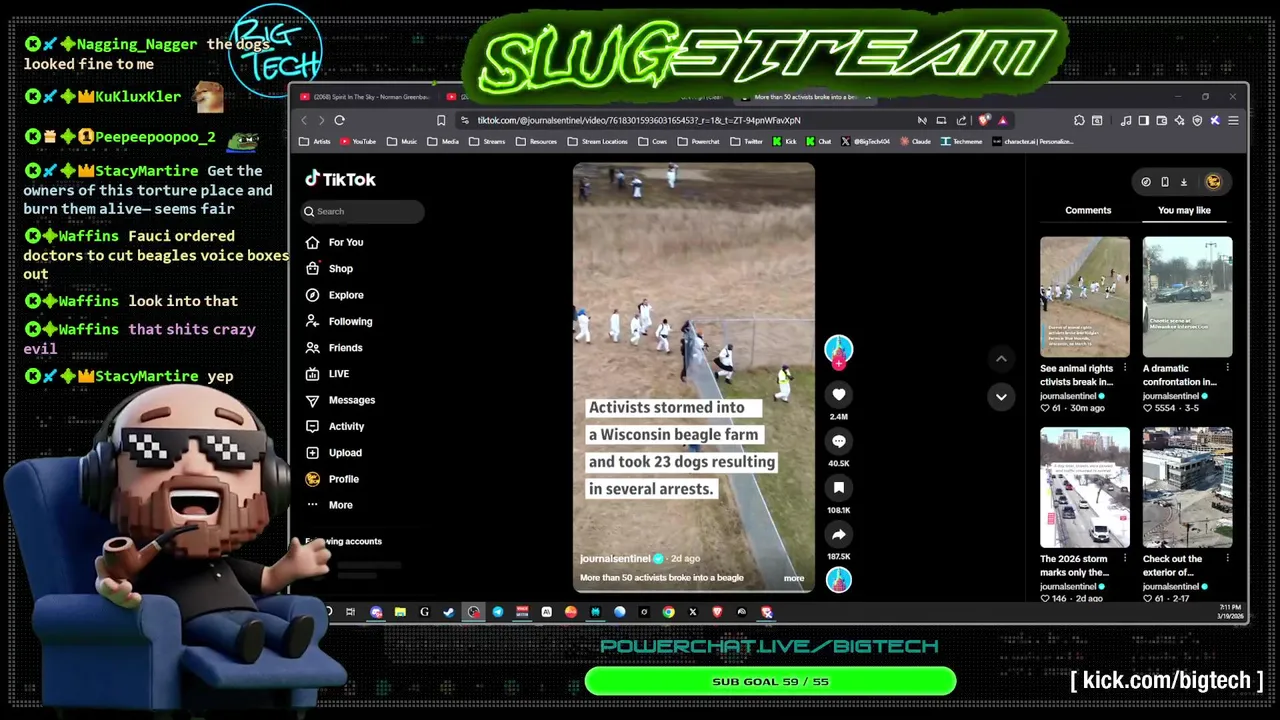Open the Following feed
This screenshot has width=1280, height=720.
(338, 321)
